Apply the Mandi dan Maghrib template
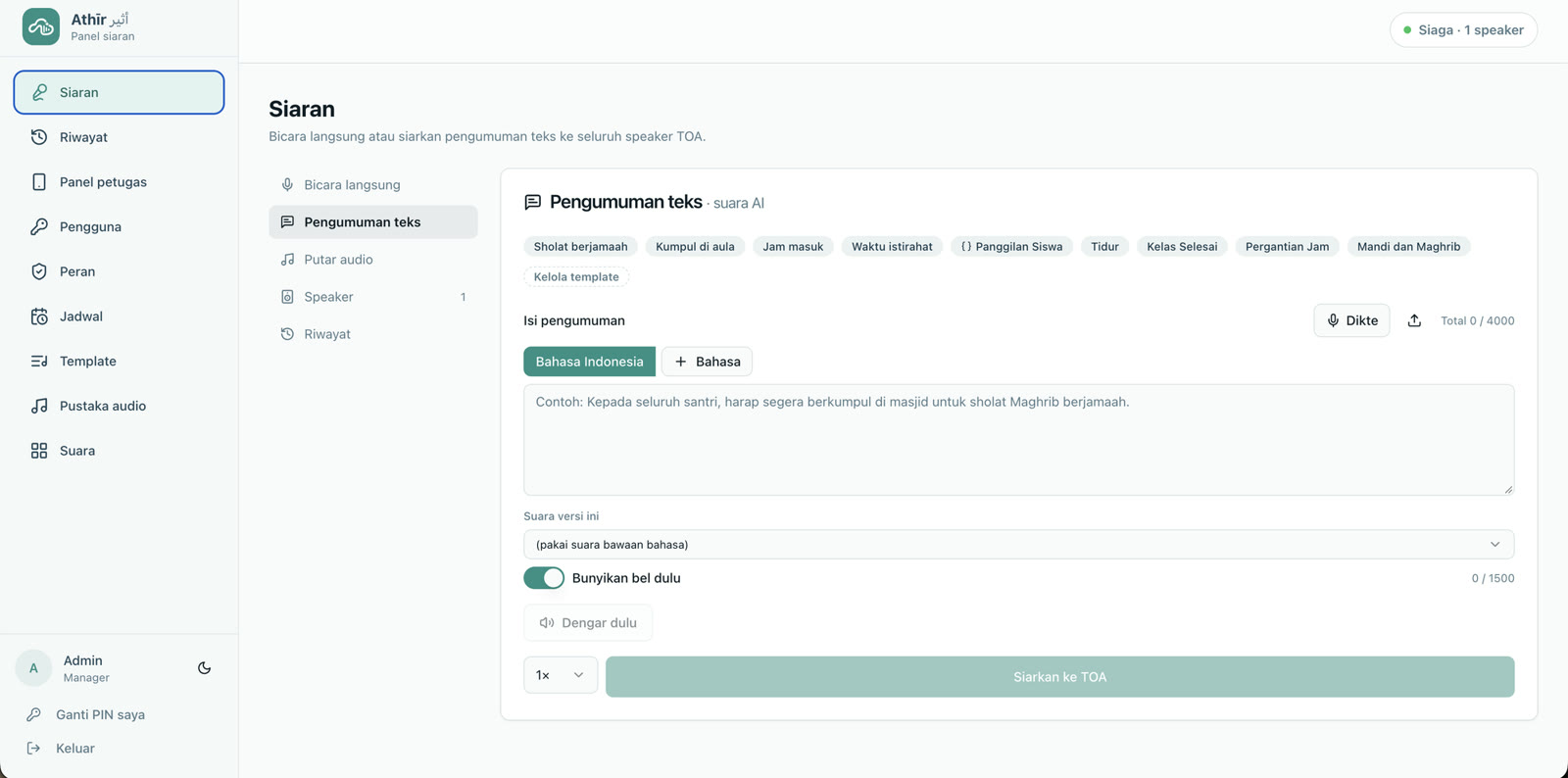This screenshot has width=1568, height=778. click(x=1408, y=247)
